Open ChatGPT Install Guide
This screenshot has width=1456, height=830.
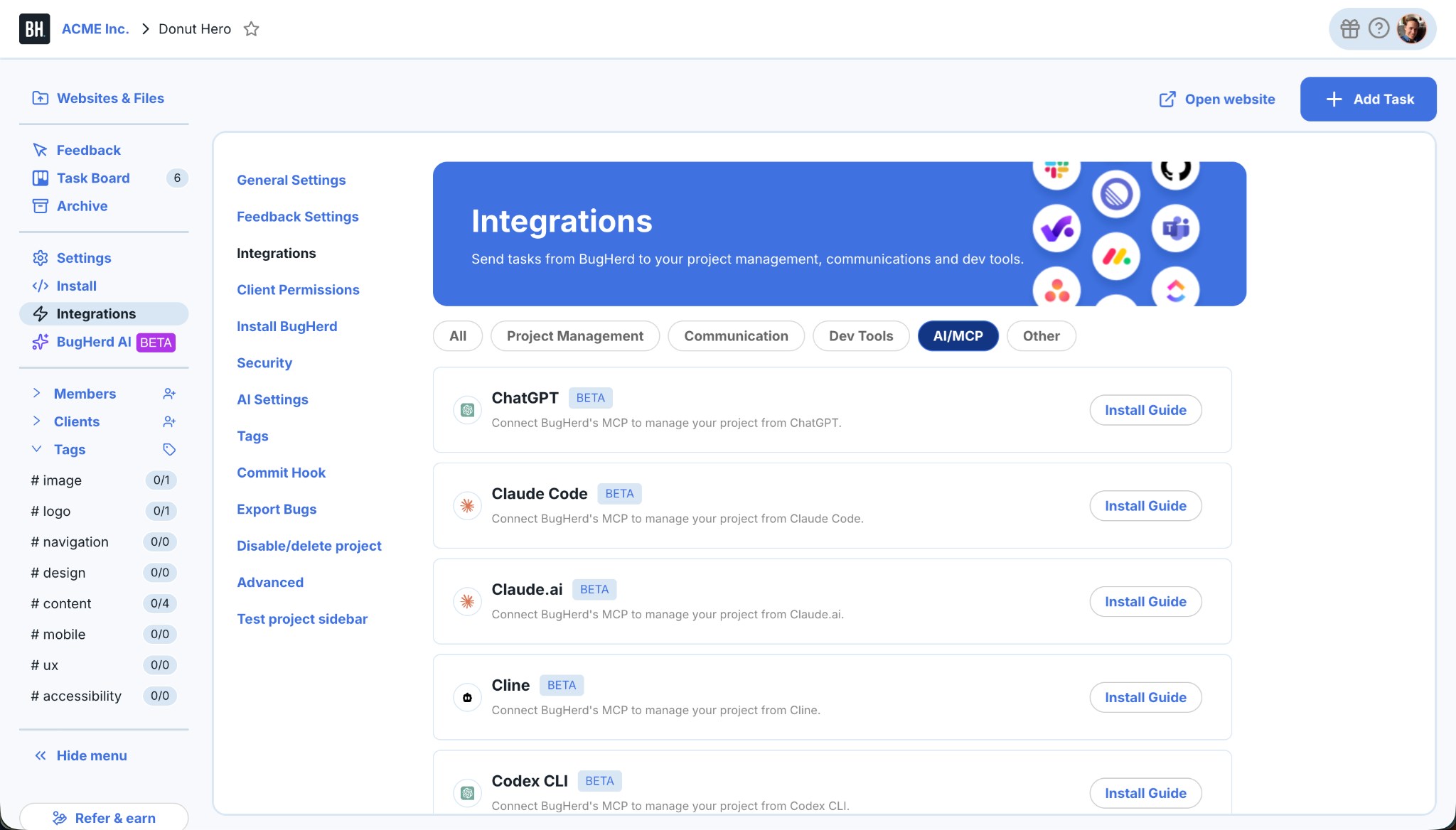[1145, 410]
